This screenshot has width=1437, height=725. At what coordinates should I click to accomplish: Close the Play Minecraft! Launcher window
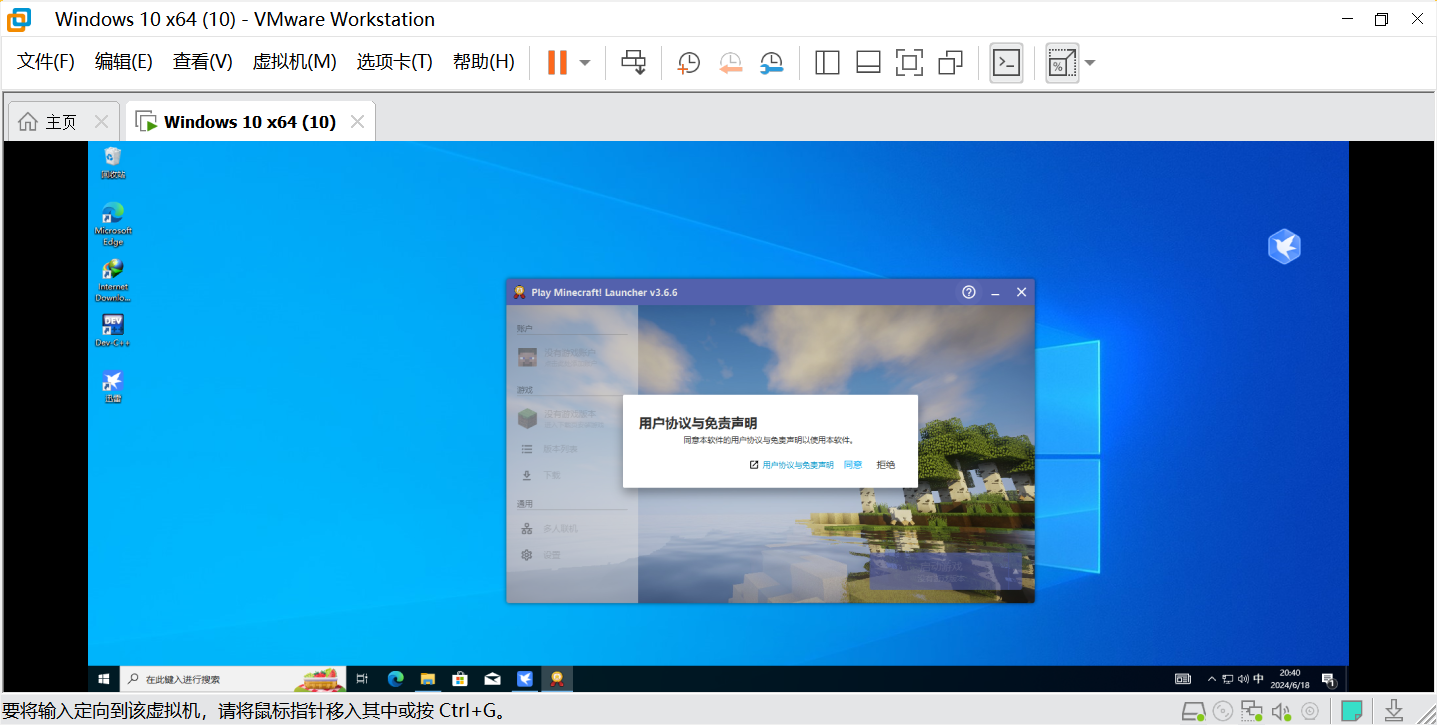1021,292
